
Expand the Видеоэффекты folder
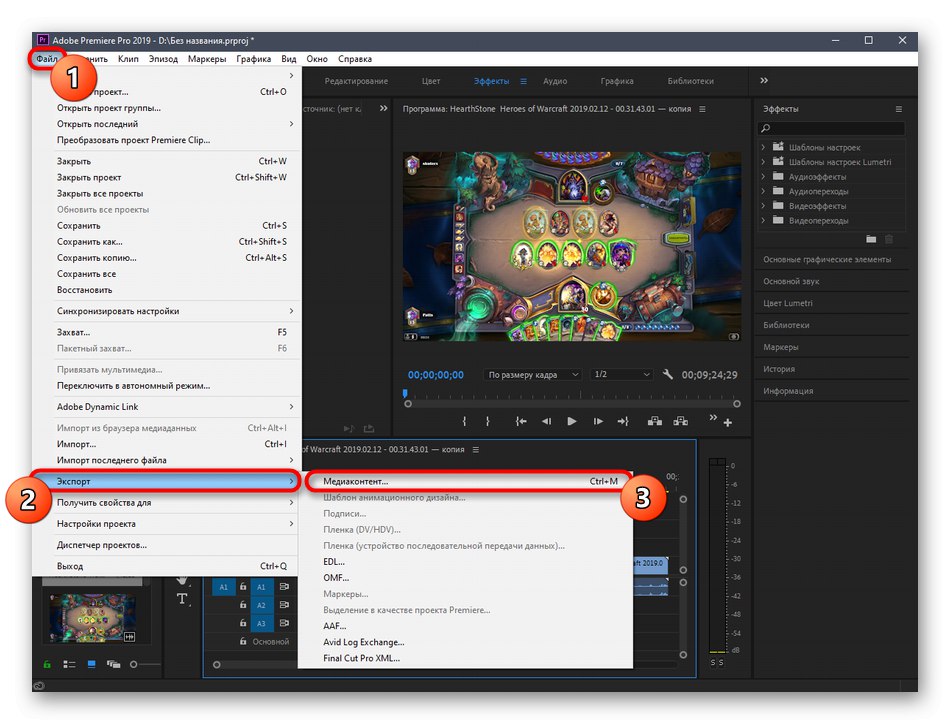tap(764, 206)
